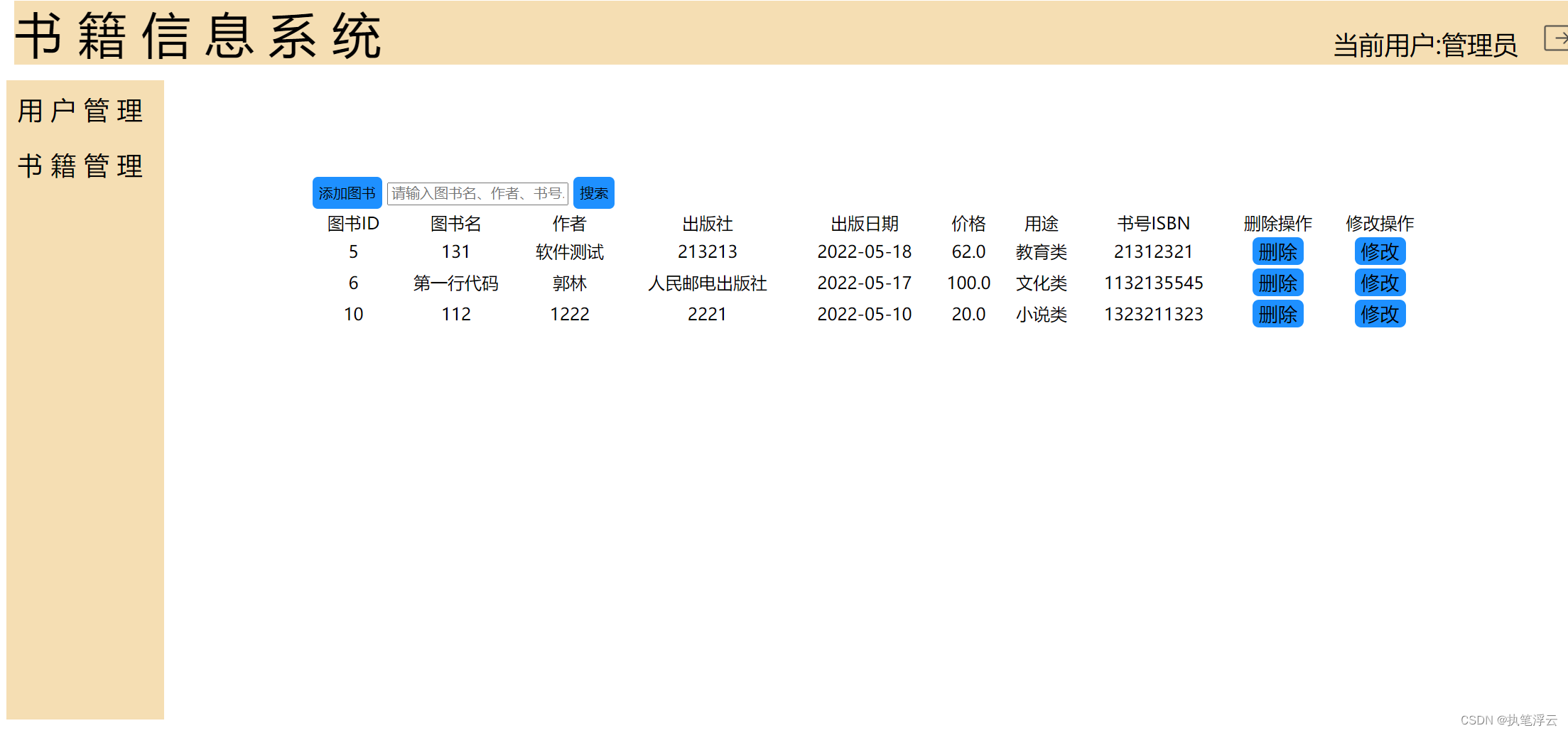Select the price cell 62.0
The image size is (1568, 733).
tap(968, 252)
